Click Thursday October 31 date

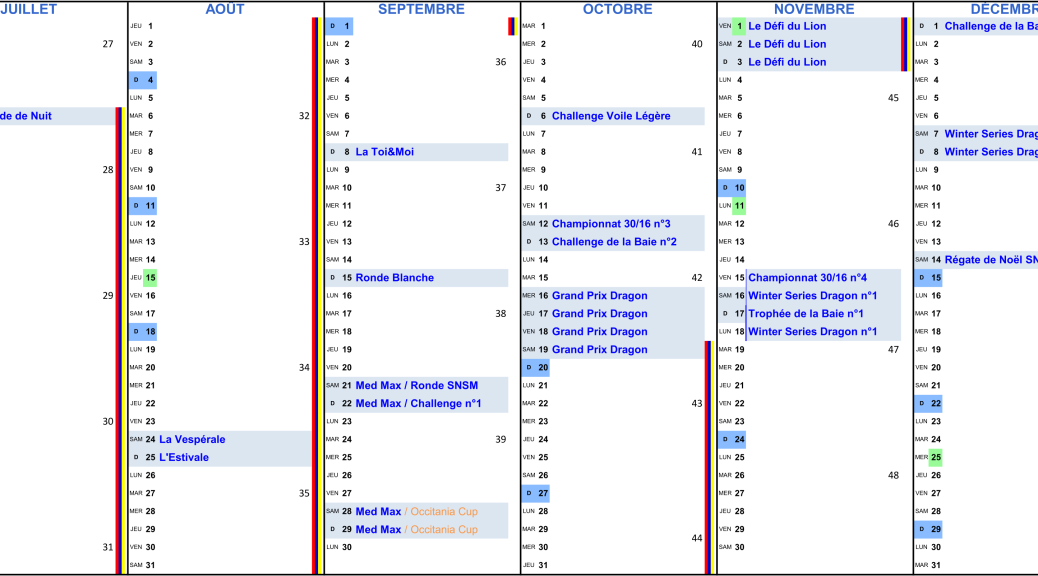tap(543, 565)
